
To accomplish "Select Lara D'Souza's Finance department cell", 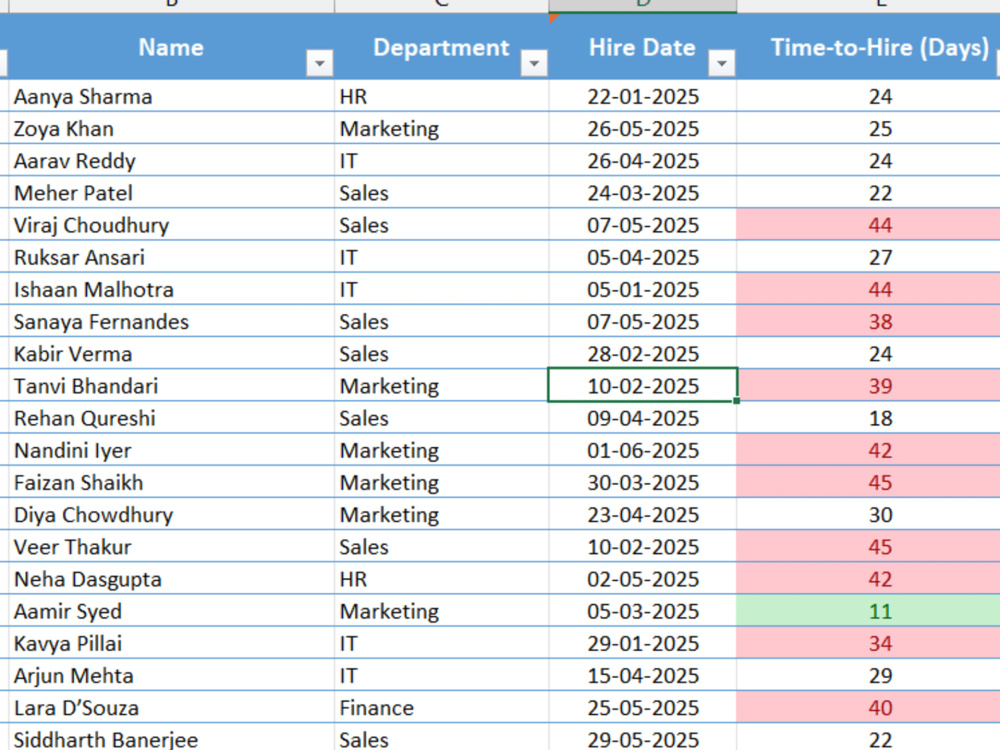I will click(441, 707).
